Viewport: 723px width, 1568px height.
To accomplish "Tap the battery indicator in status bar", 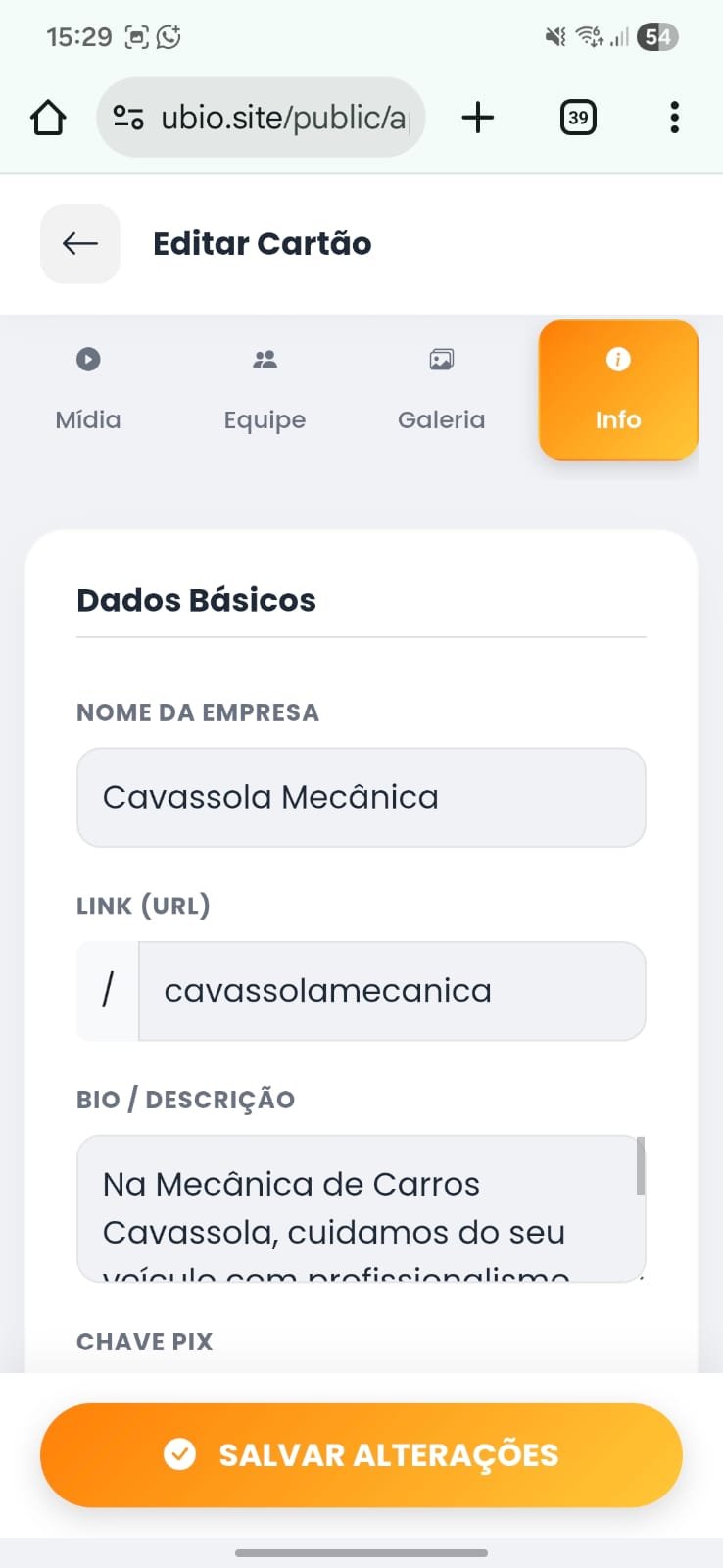I will 657,37.
